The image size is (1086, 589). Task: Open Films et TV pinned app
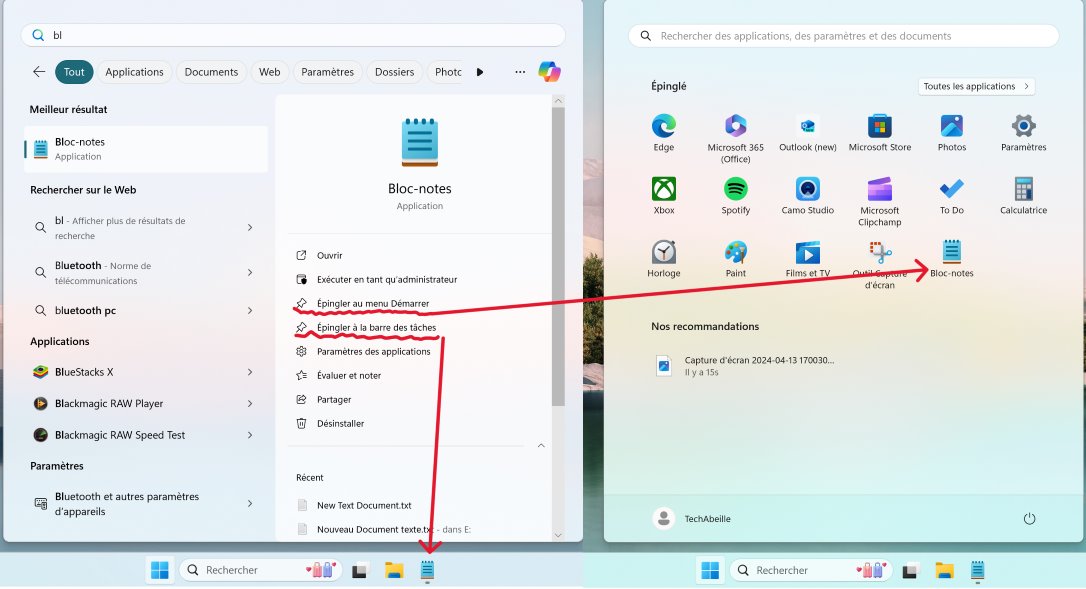[808, 252]
